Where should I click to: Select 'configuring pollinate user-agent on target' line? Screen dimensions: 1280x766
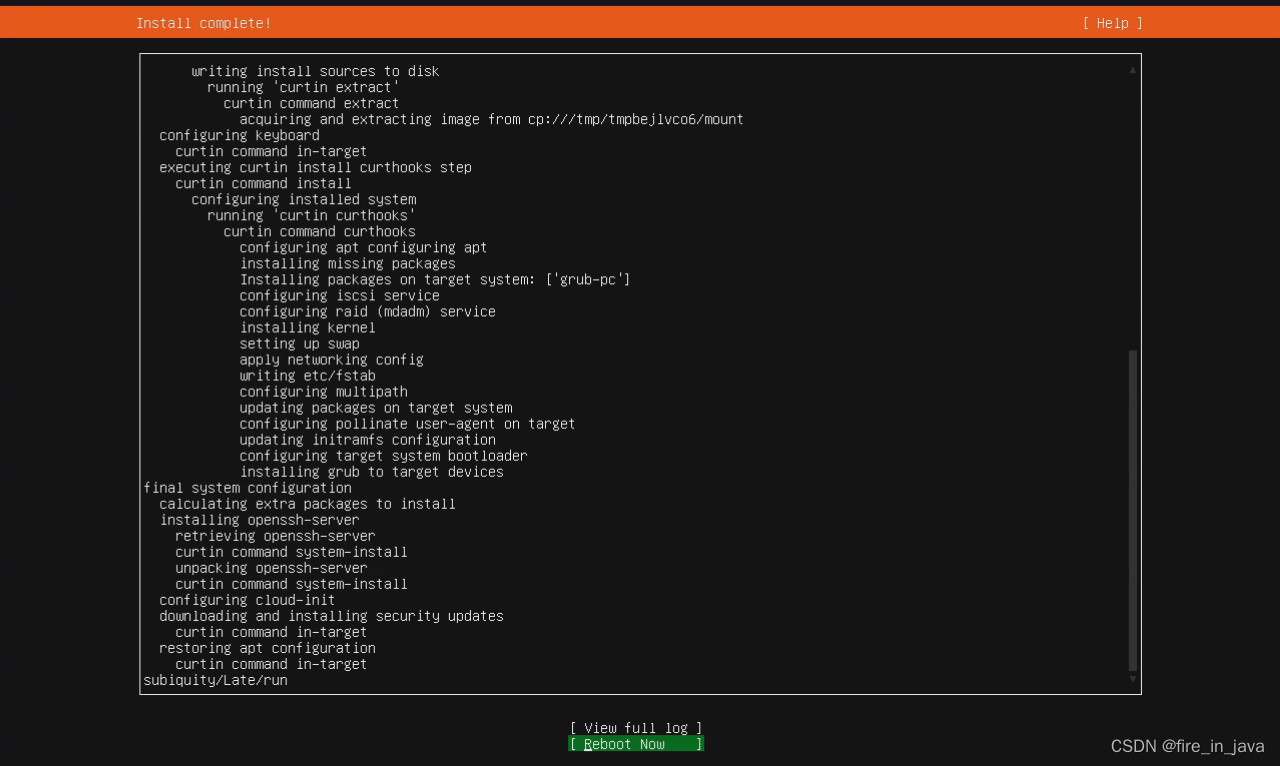click(408, 423)
